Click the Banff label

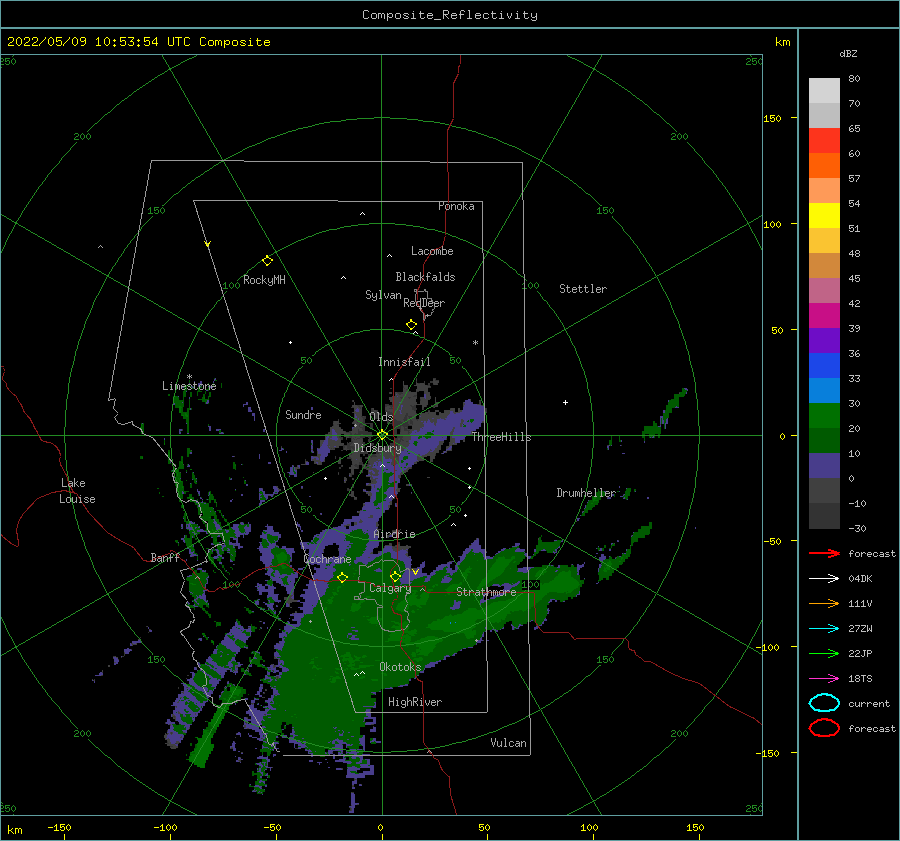pyautogui.click(x=165, y=558)
